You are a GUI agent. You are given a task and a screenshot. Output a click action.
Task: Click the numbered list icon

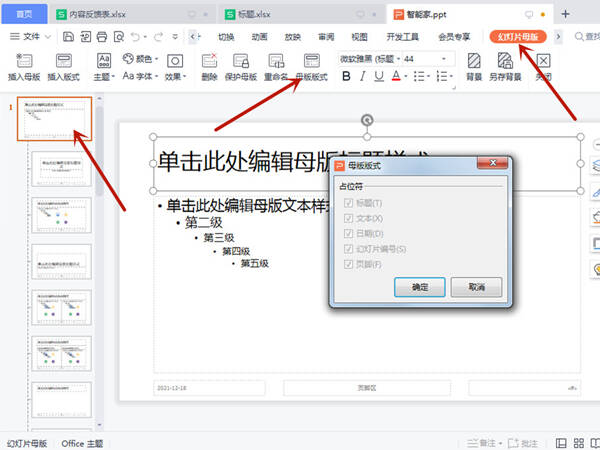[x=442, y=76]
